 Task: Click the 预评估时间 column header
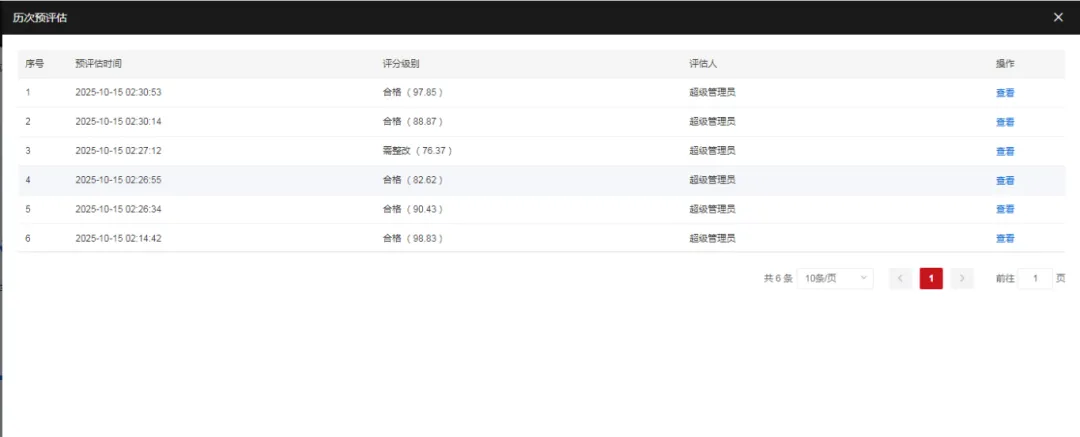pyautogui.click(x=99, y=64)
